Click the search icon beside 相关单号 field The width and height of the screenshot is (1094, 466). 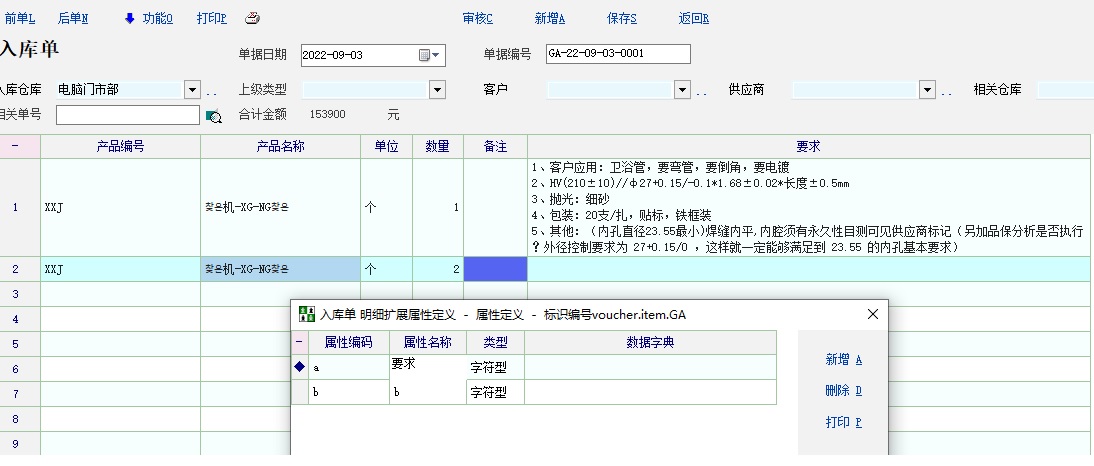pos(213,116)
